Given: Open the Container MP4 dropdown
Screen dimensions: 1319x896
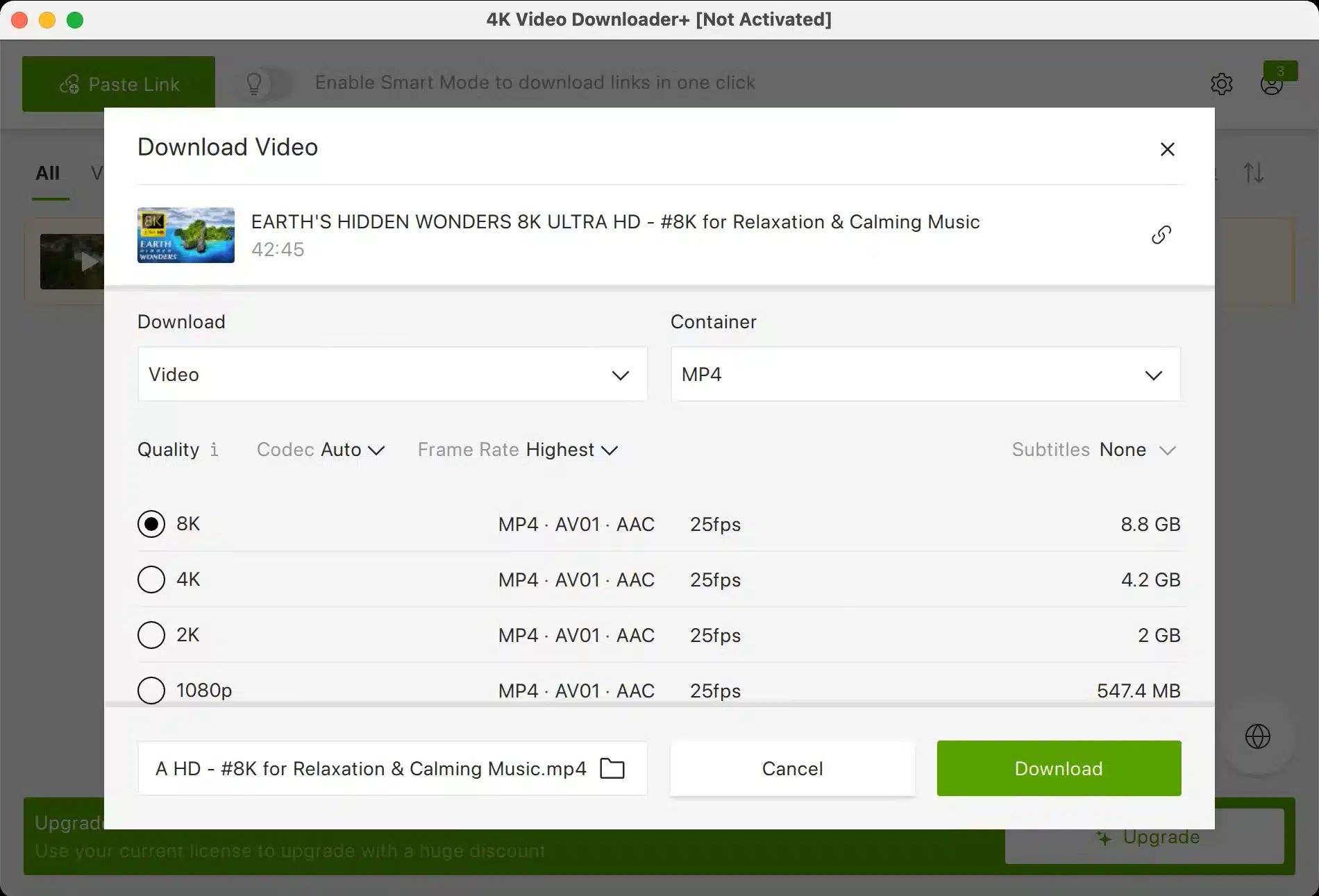Looking at the screenshot, I should tap(925, 375).
